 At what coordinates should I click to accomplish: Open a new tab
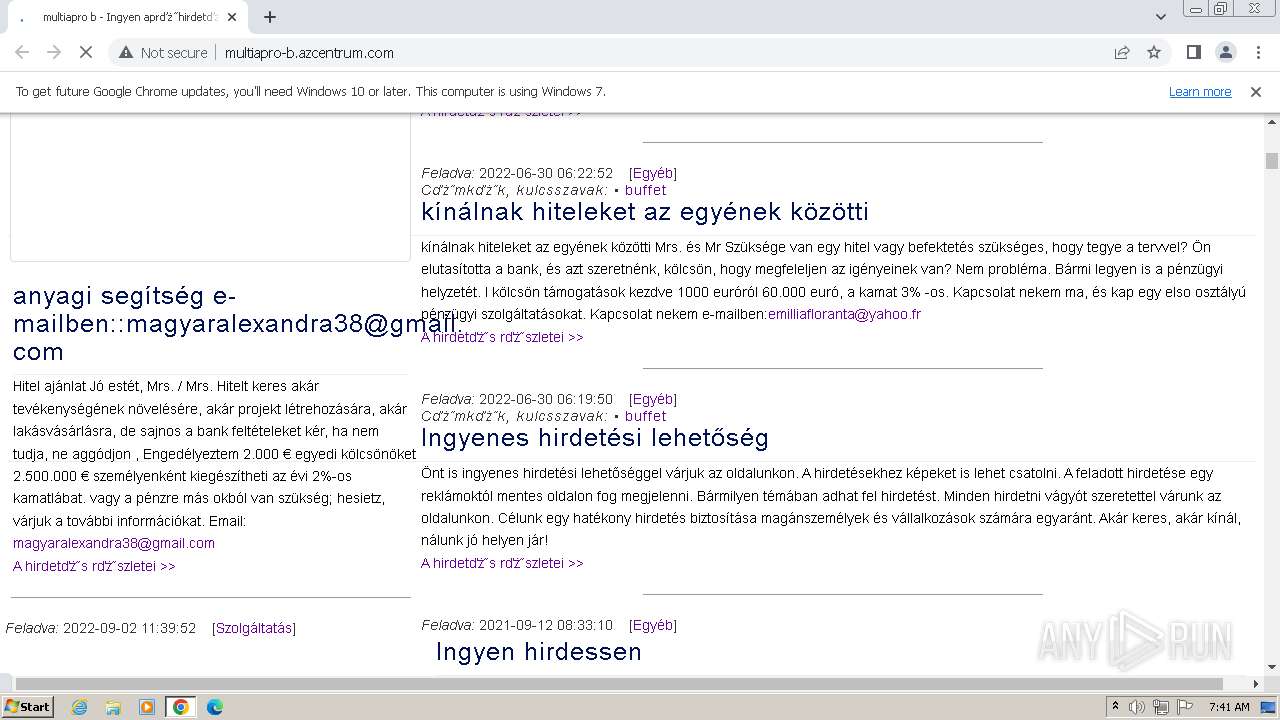[x=270, y=17]
